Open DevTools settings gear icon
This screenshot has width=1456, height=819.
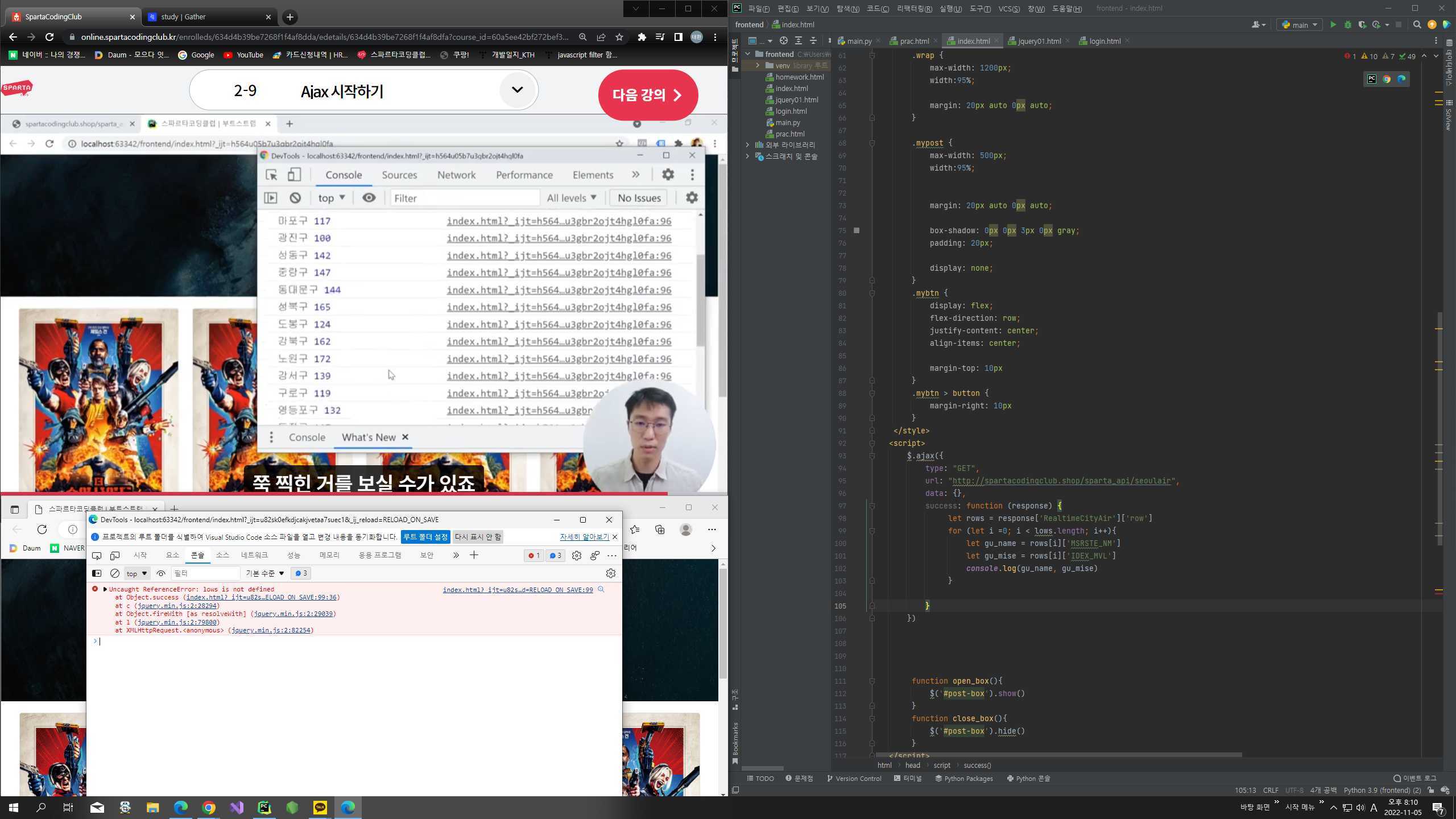pos(668,175)
